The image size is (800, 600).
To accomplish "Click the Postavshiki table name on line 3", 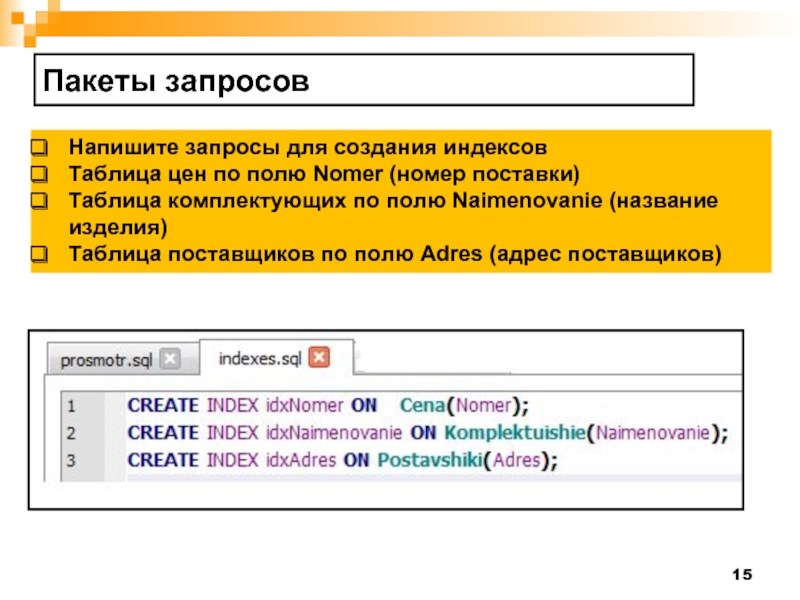I will [425, 460].
